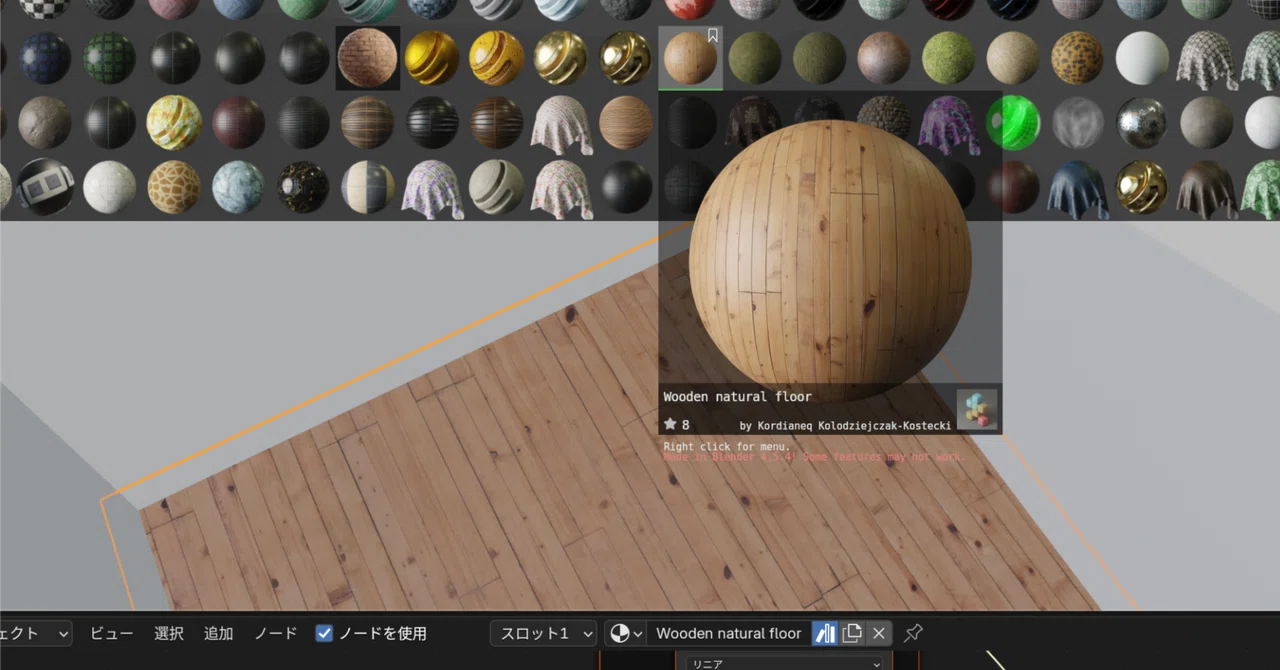This screenshot has height=670, width=1280.
Task: Open the ノード menu
Action: 275,633
